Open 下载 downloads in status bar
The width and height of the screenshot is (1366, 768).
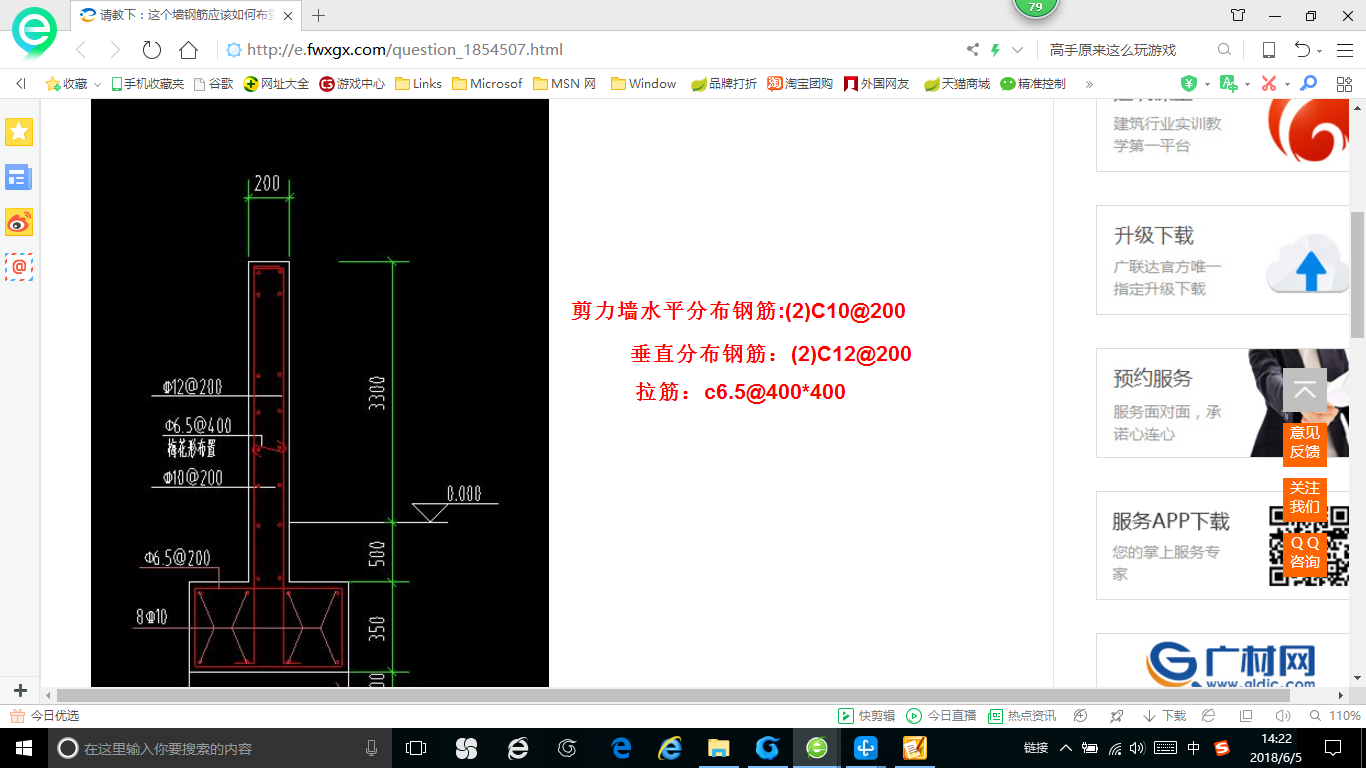tap(1164, 716)
